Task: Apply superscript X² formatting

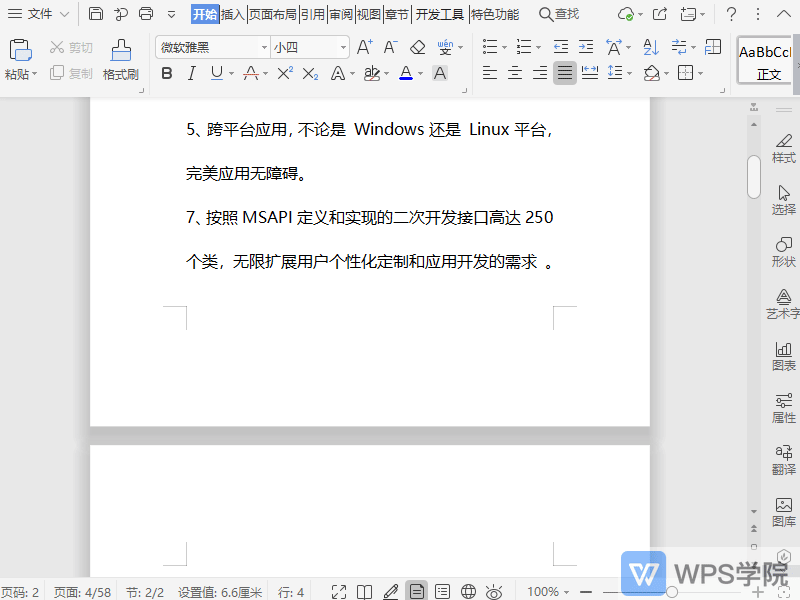Action: click(x=285, y=73)
